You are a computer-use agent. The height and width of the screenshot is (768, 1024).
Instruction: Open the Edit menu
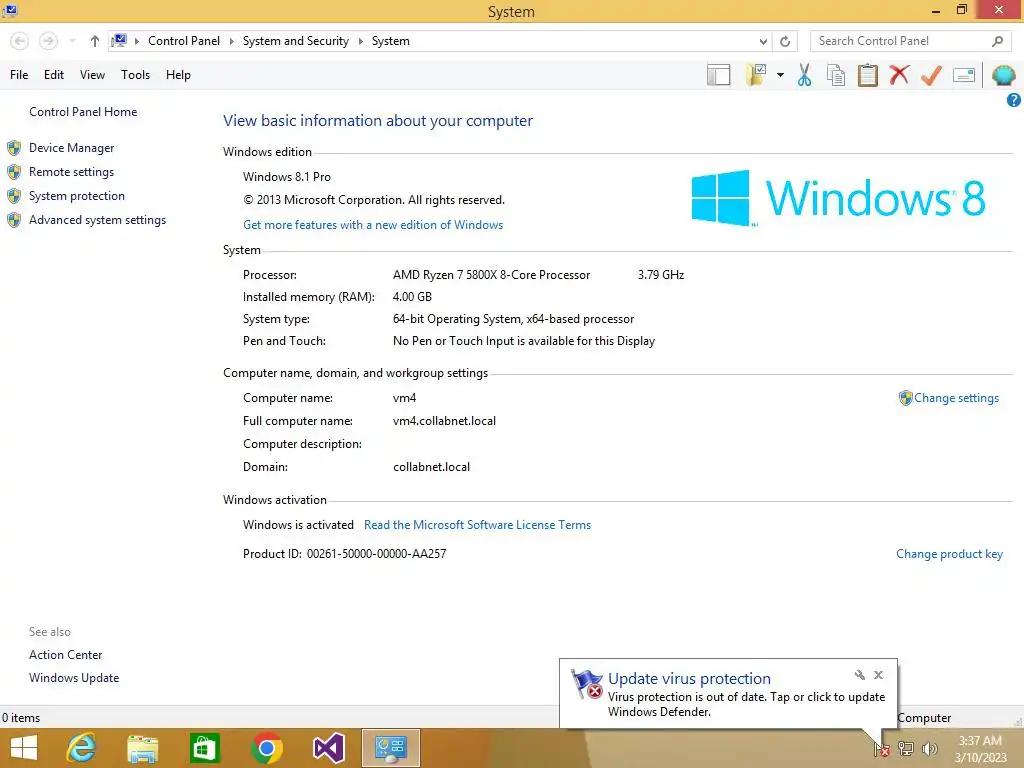(54, 75)
